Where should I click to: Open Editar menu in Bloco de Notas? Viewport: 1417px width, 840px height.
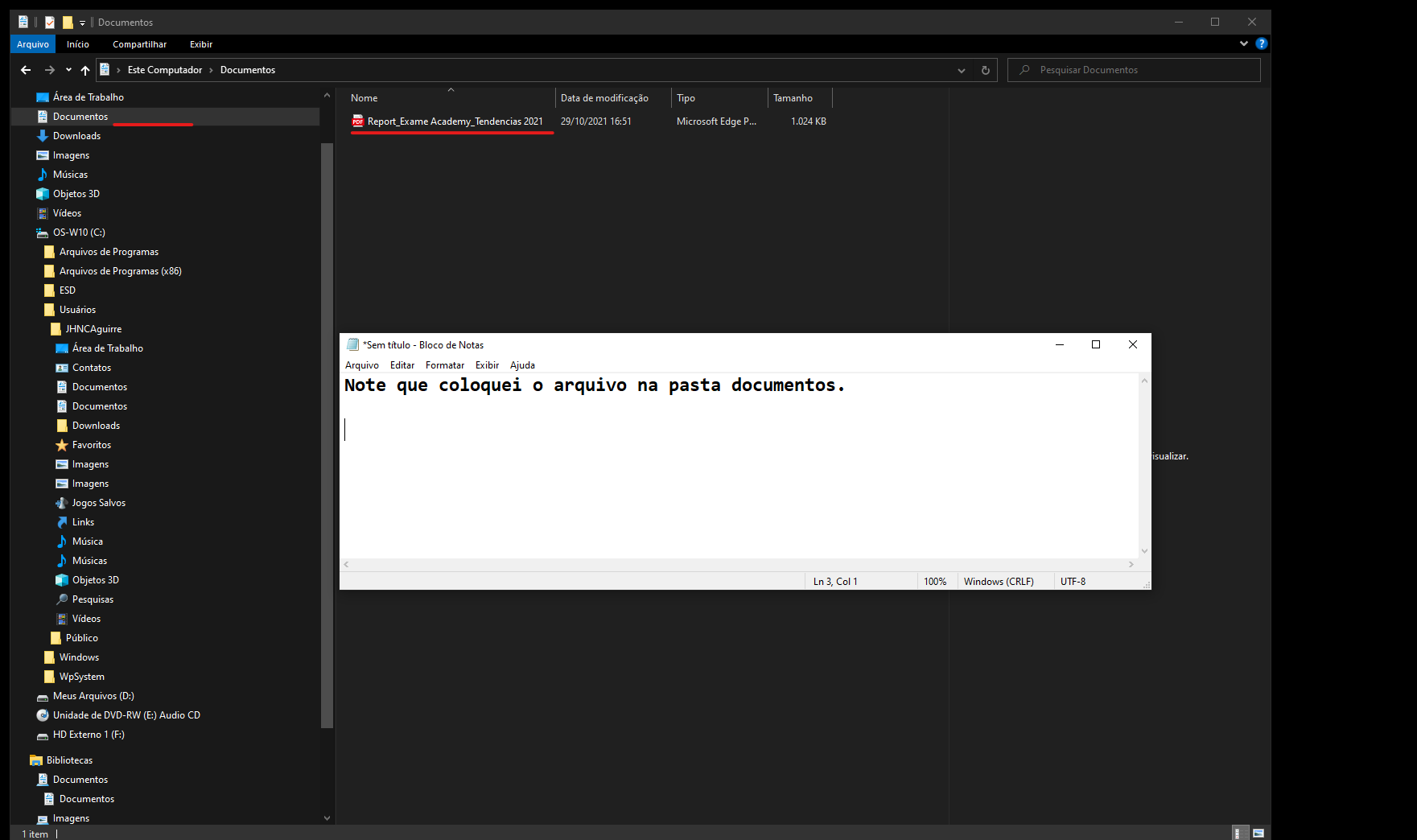point(402,365)
